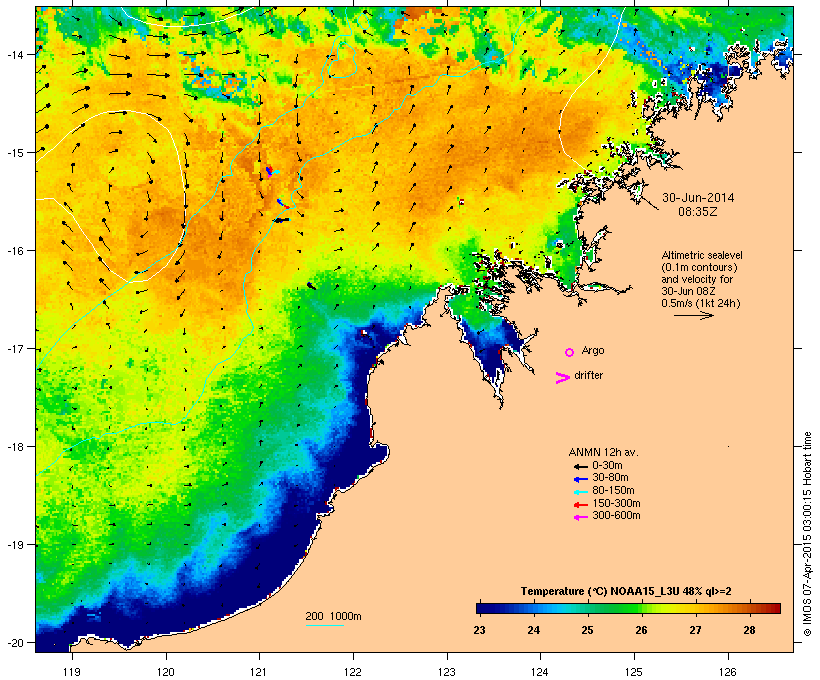
Task: Click the -15 latitude axis label
Action: click(15, 153)
